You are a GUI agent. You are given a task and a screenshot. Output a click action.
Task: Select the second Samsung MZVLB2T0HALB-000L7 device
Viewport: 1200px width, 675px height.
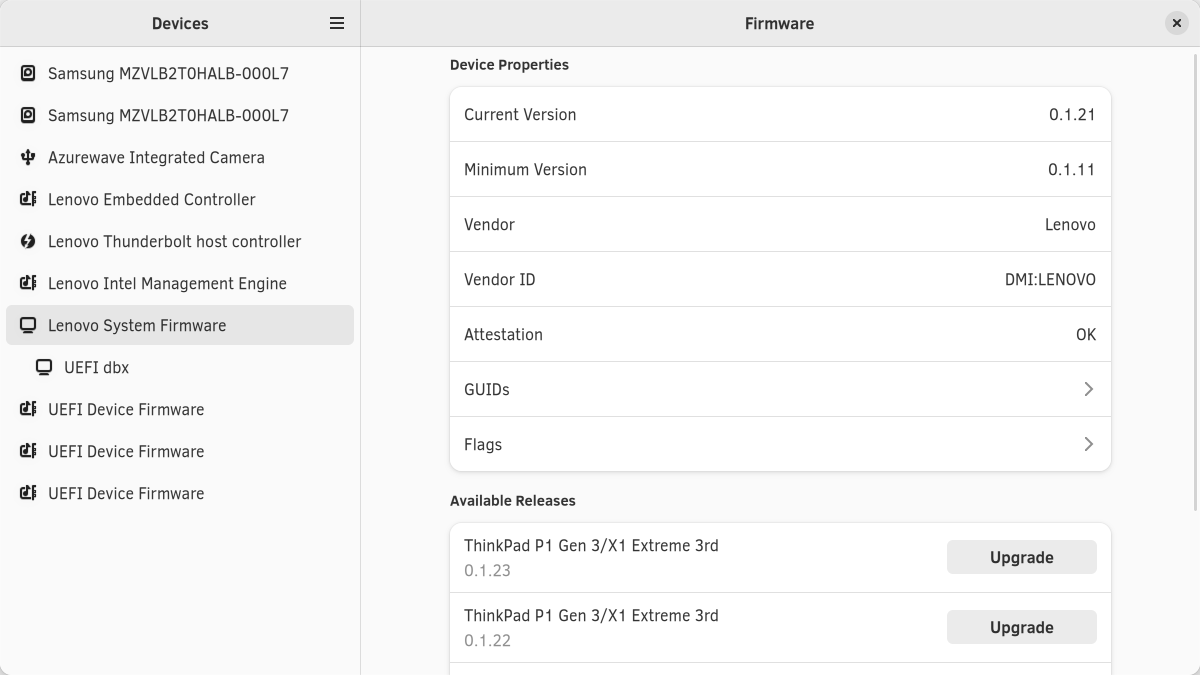point(168,115)
